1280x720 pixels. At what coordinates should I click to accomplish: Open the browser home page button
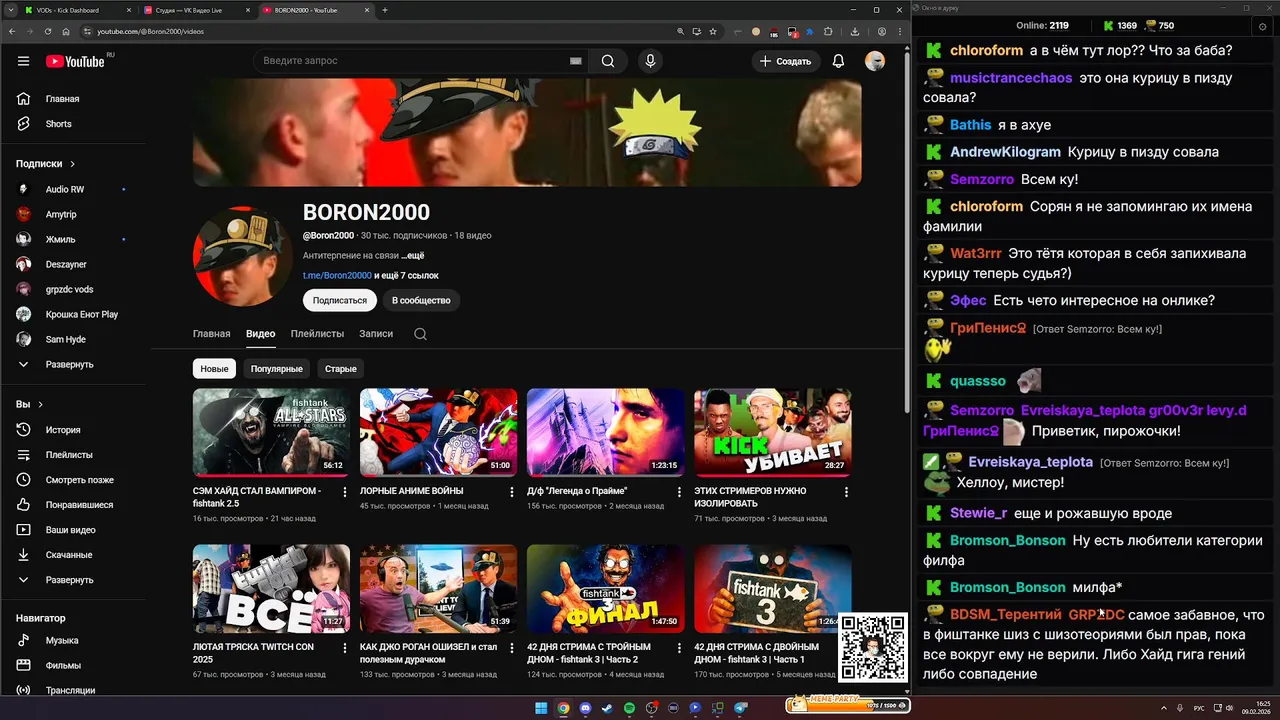pos(66,31)
